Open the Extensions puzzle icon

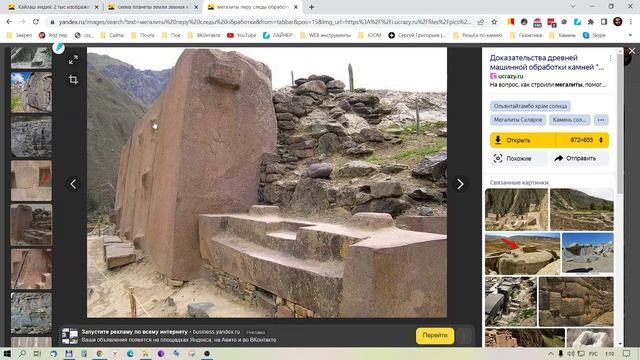591,22
